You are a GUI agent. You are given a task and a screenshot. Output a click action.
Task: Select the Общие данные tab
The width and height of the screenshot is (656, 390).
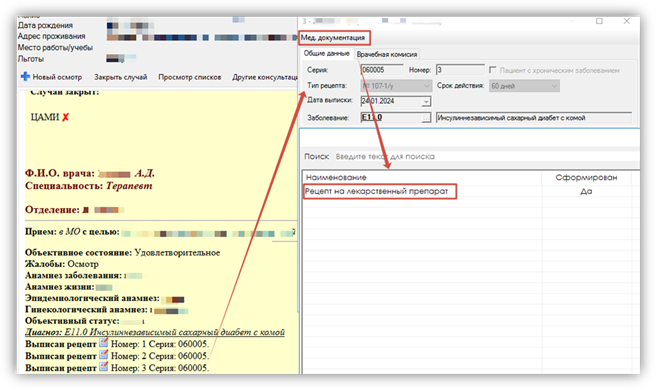pyautogui.click(x=327, y=54)
